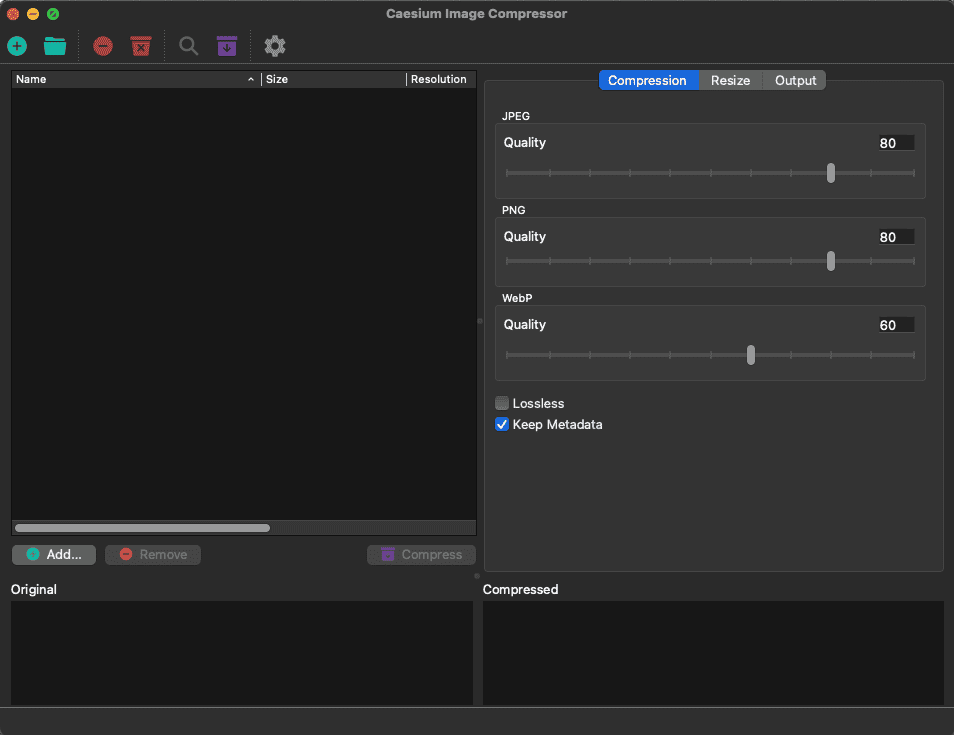Screen dimensions: 954x735
Task: Click the Size column header
Action: point(332,79)
